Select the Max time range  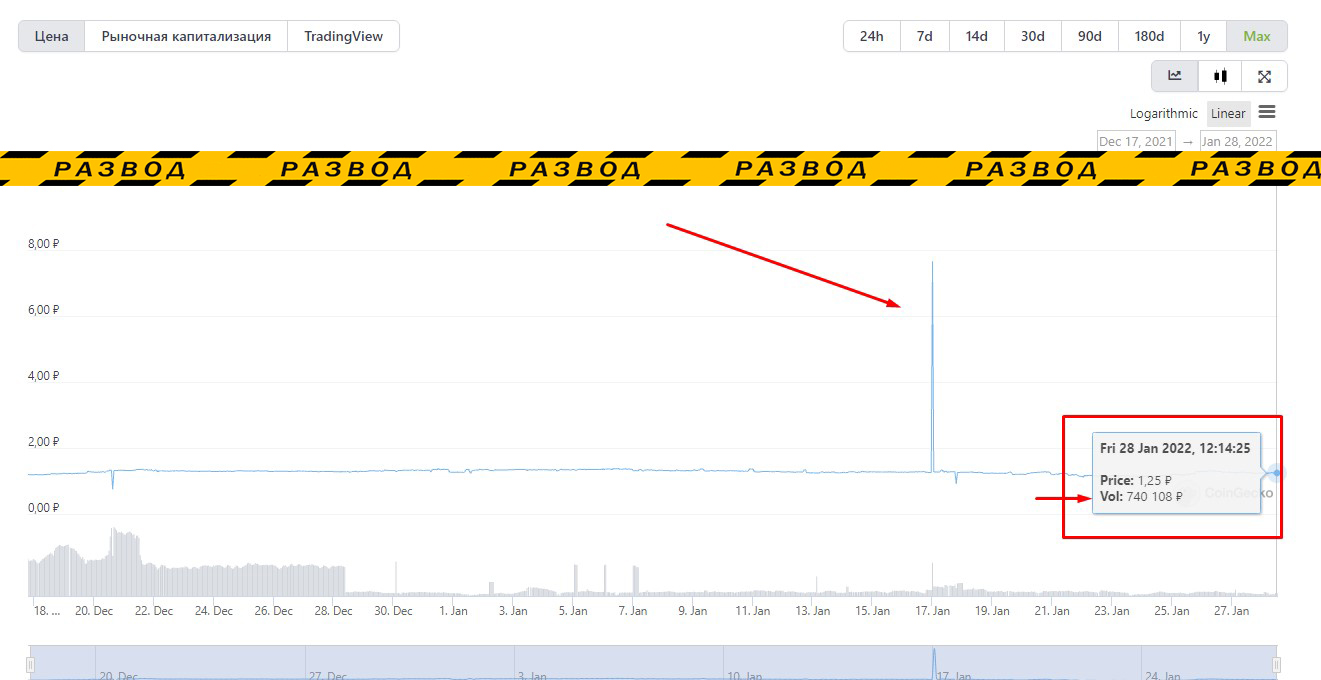coord(1256,36)
